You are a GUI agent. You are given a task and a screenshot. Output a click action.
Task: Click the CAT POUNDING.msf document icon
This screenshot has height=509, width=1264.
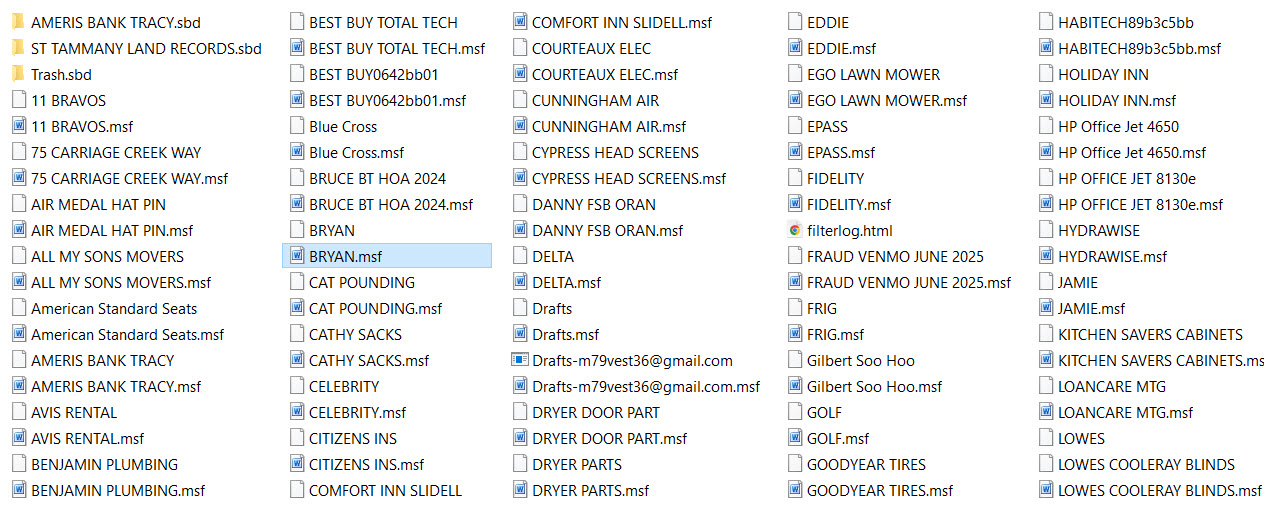point(296,308)
